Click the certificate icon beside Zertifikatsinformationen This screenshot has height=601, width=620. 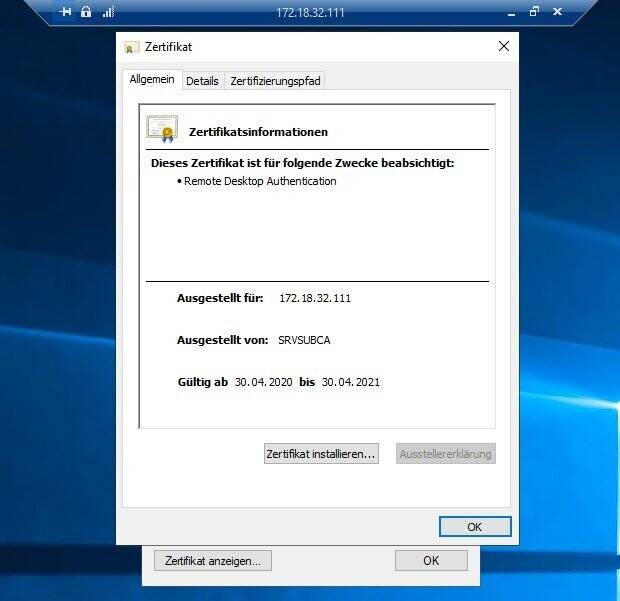pos(162,129)
